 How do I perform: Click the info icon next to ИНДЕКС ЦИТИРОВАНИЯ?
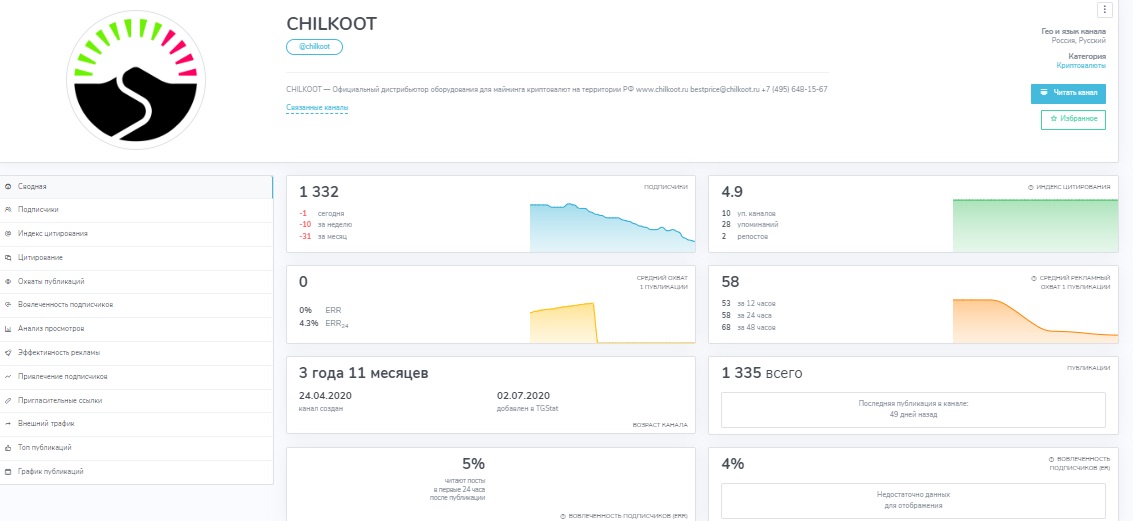[1030, 186]
